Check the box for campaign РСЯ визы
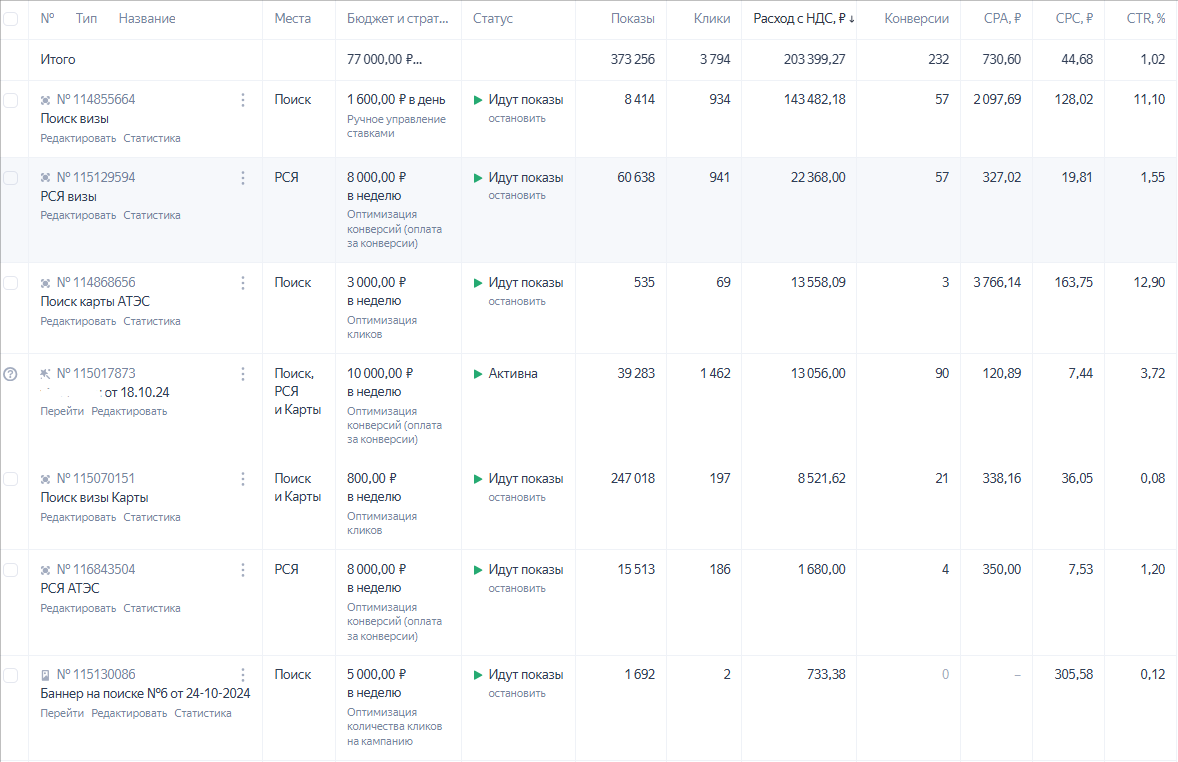 (x=11, y=178)
